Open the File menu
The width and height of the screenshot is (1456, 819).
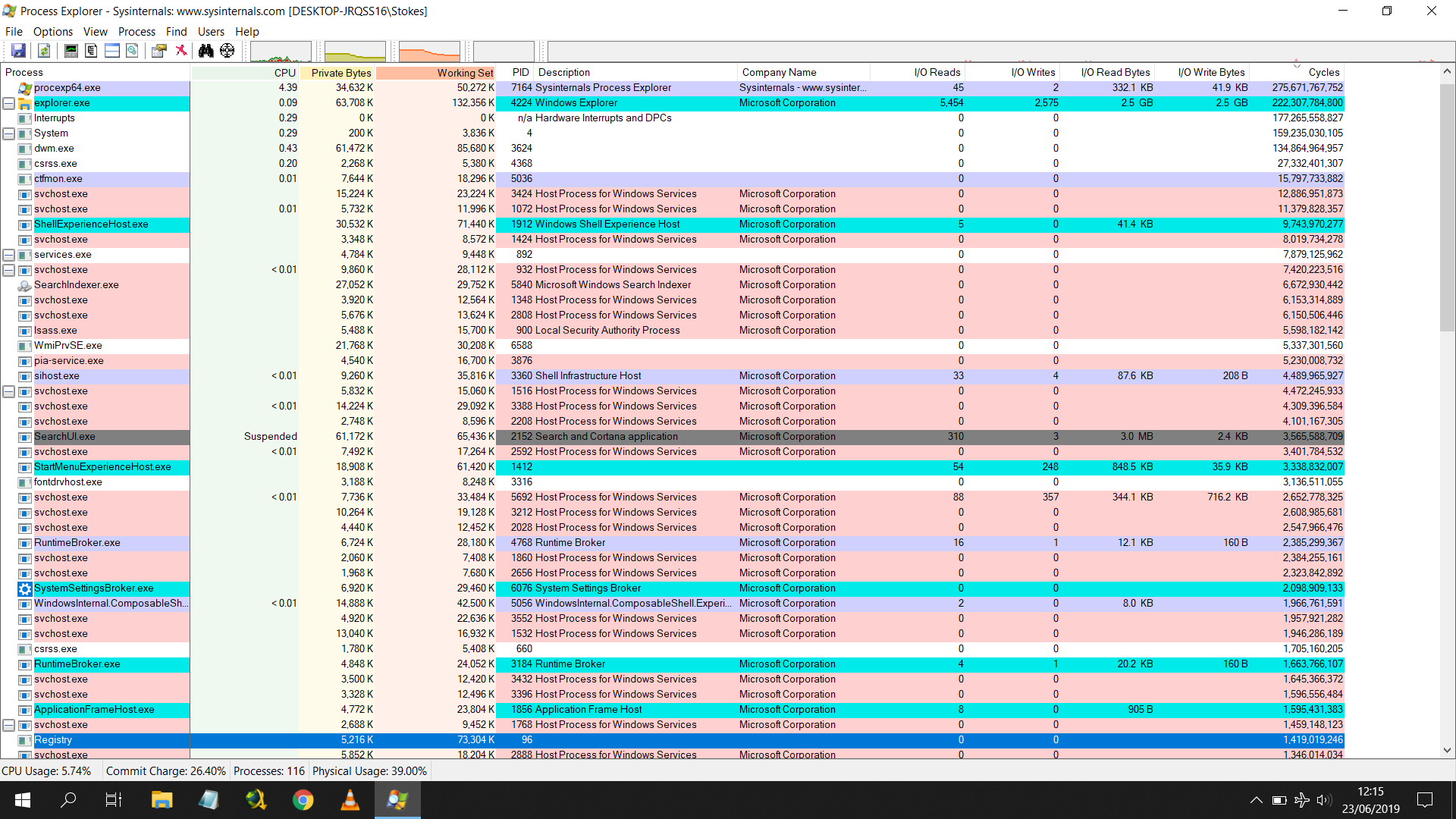pos(14,31)
